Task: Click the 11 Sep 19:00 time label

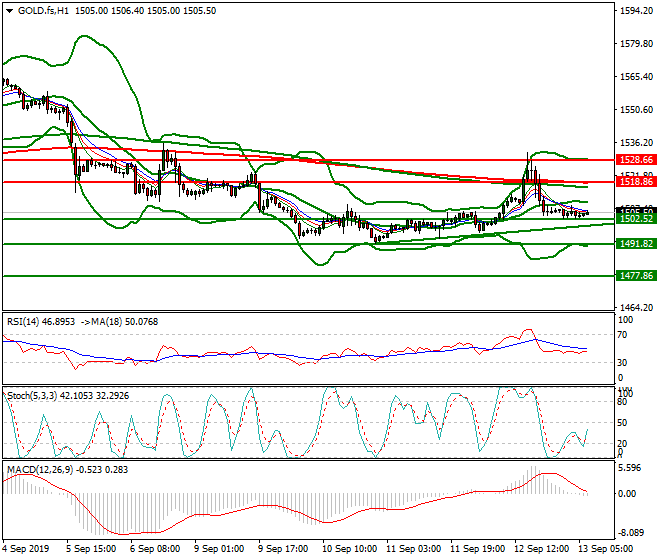Action: 477,549
